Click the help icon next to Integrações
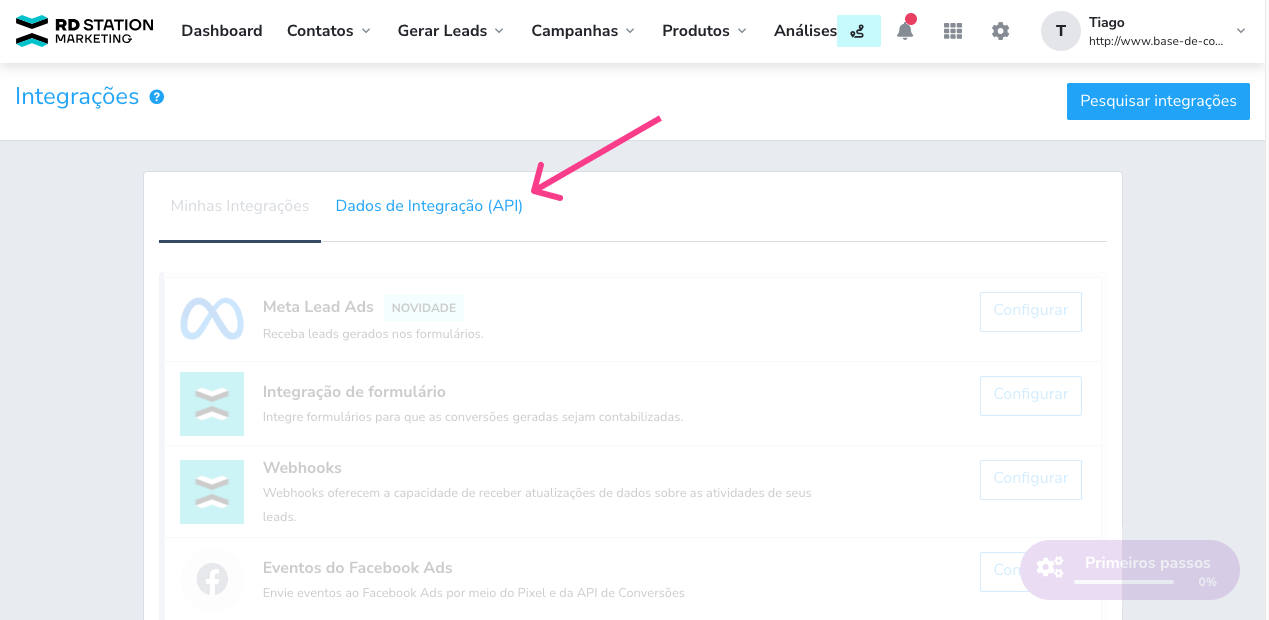 coord(157,97)
